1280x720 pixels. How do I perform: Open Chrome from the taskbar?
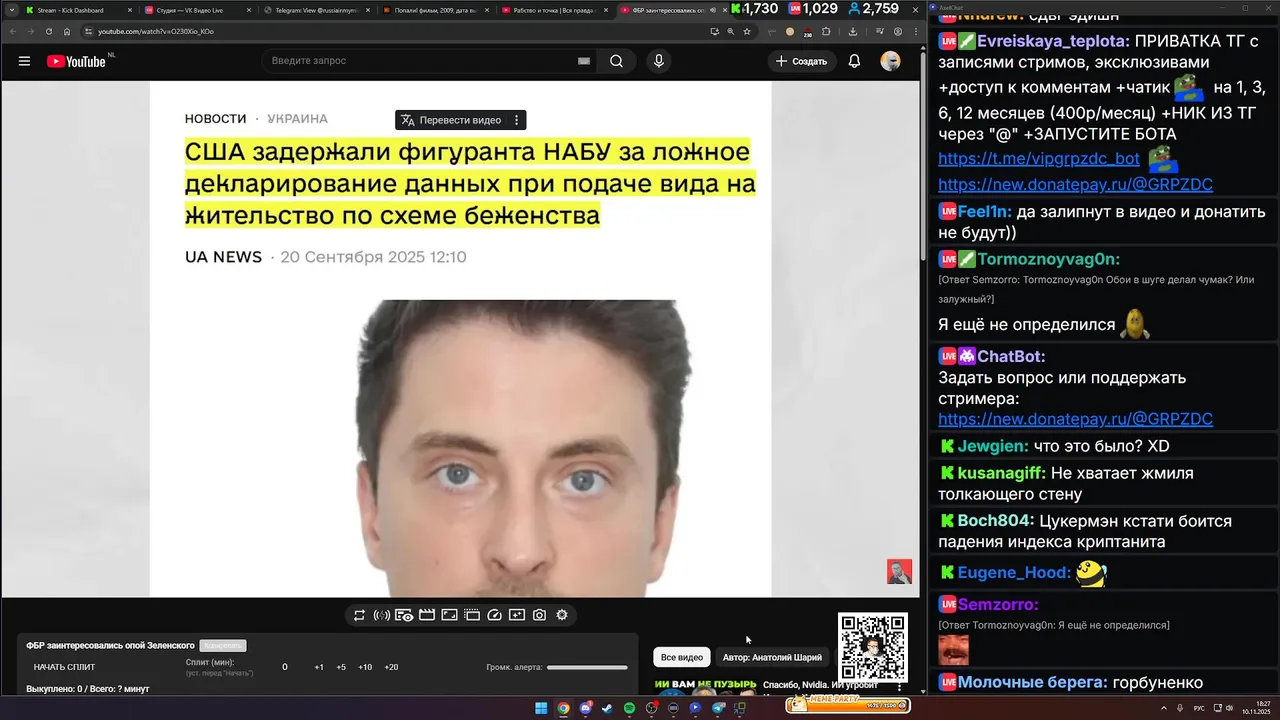(x=563, y=708)
